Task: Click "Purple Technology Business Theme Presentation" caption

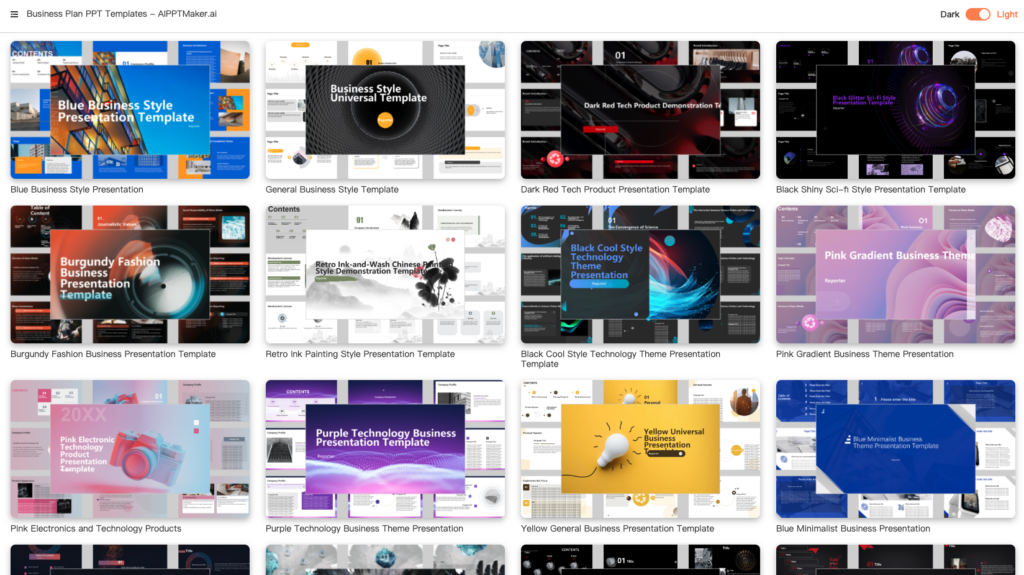Action: [364, 529]
